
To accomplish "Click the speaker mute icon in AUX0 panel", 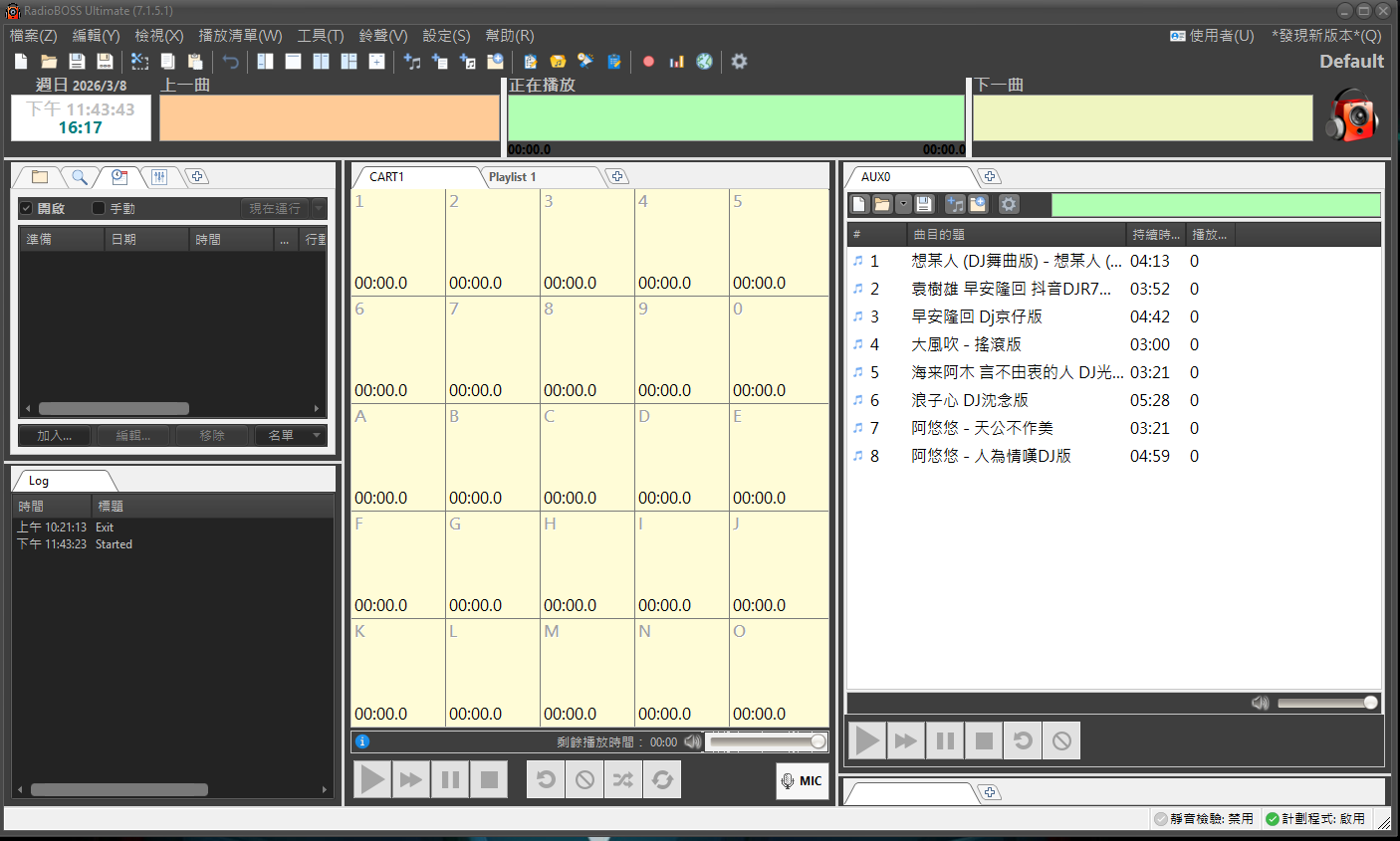I will (1261, 703).
